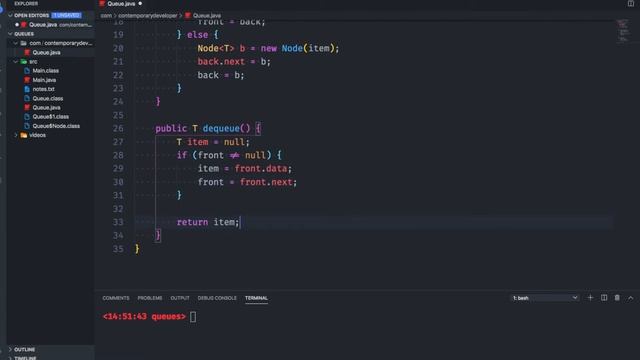Select the TERMINAL panel tab
640x360 pixels.
point(256,298)
